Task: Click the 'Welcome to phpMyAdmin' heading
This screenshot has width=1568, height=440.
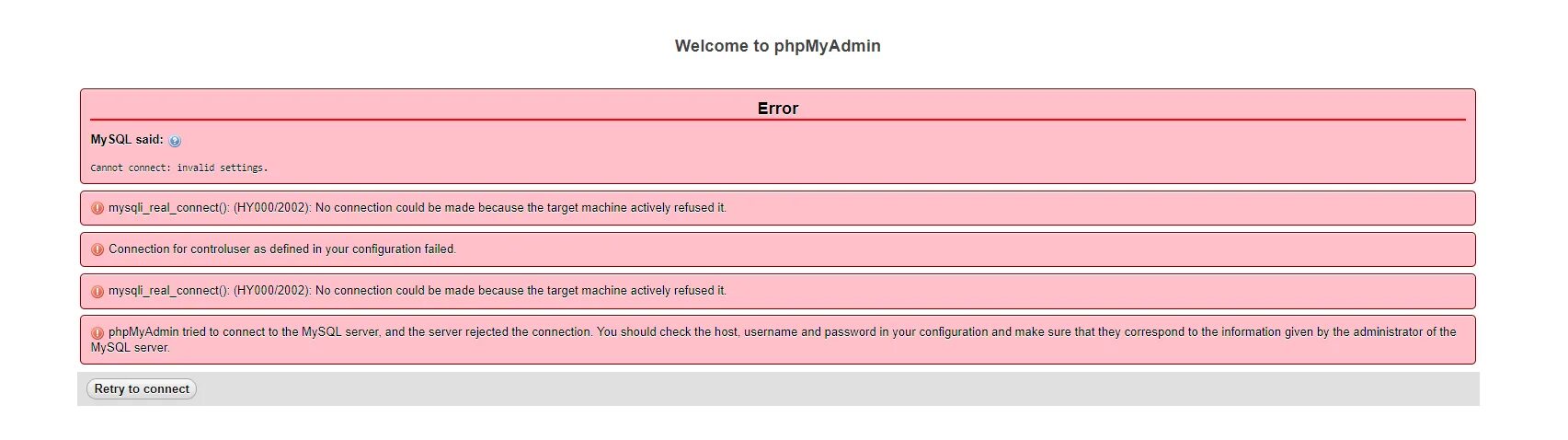Action: click(x=777, y=46)
